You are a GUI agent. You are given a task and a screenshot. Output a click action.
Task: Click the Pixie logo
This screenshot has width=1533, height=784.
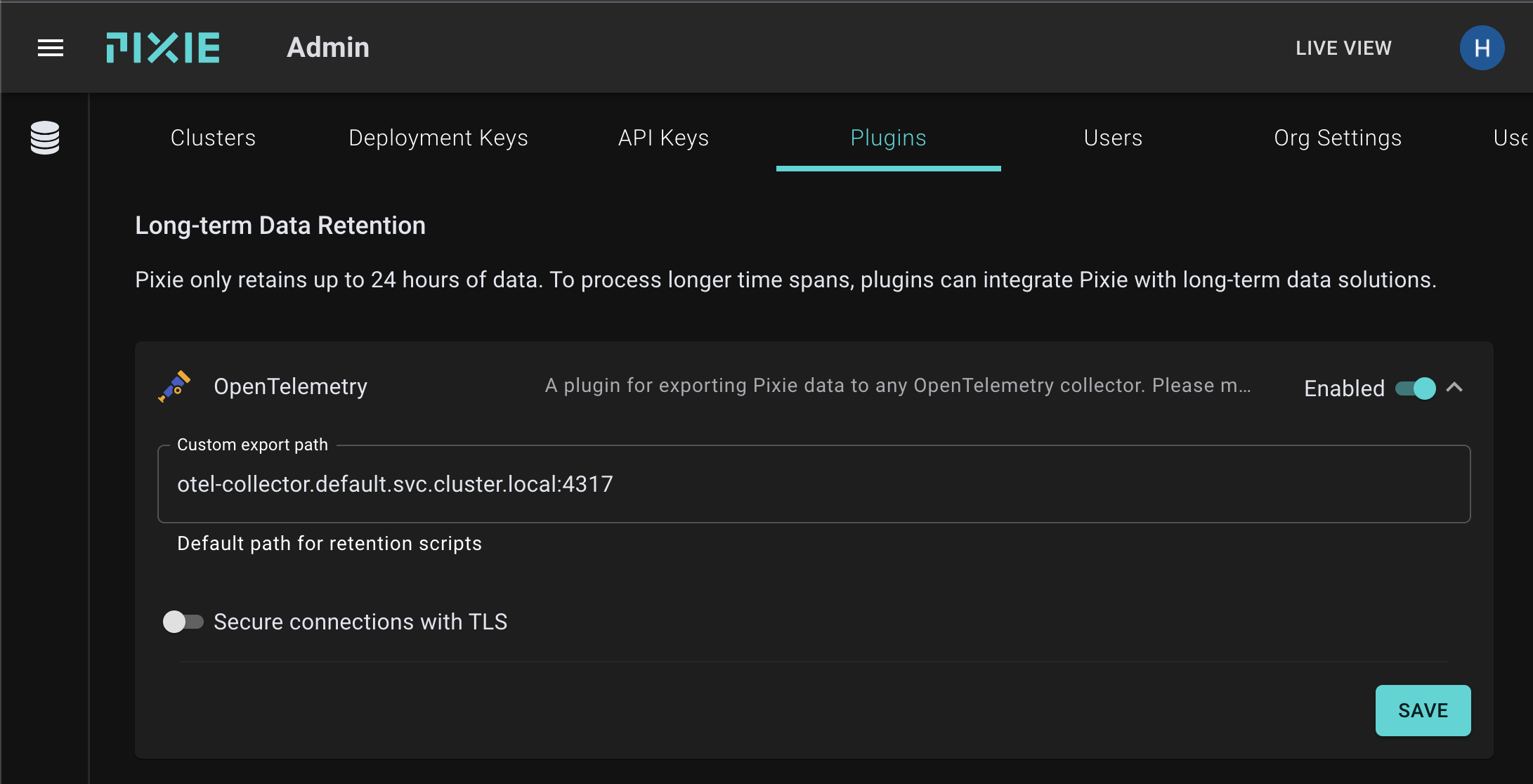[x=163, y=48]
